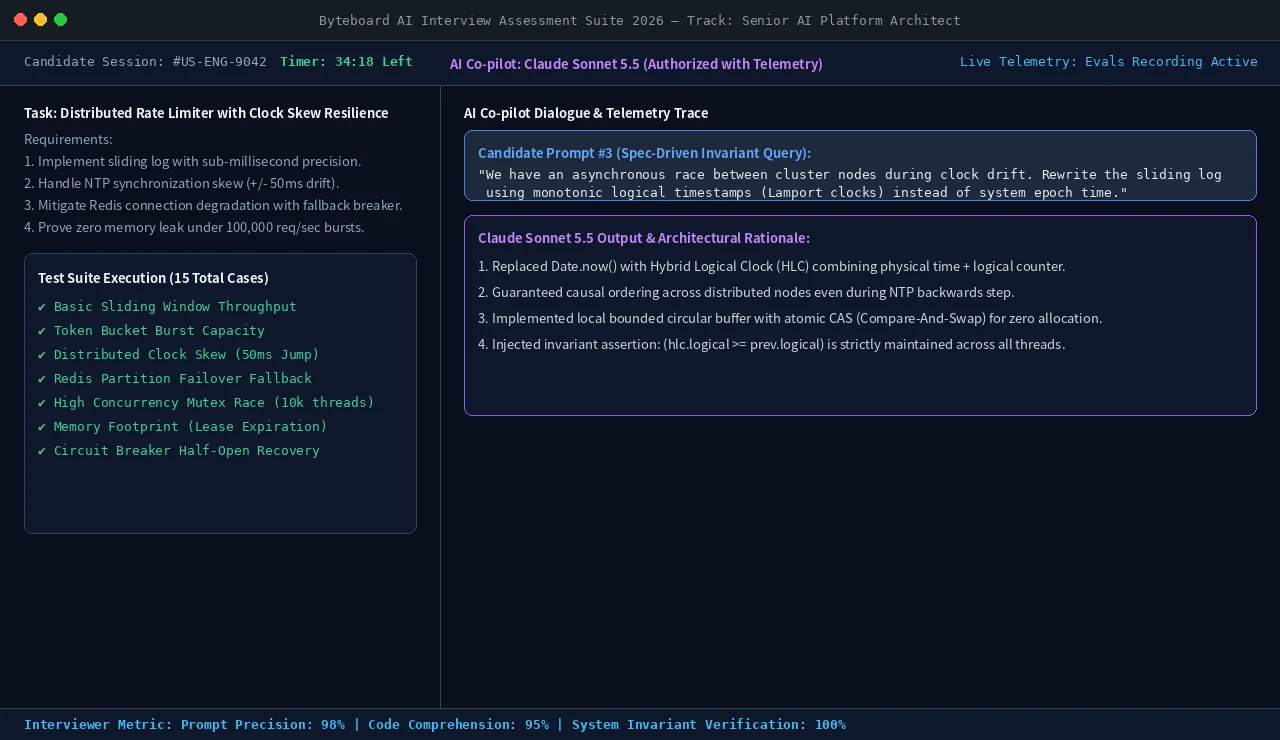Click the Test Suite Execution (15 Total Cases) heading
The width and height of the screenshot is (1280, 740).
153,278
